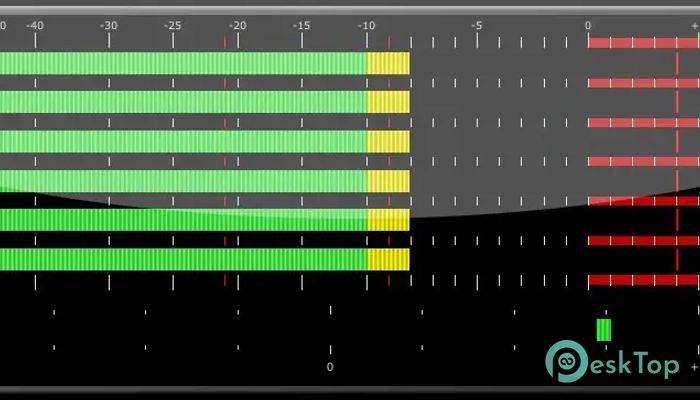Click the -25 label on the level scale
700x400 pixels.
coord(172,26)
